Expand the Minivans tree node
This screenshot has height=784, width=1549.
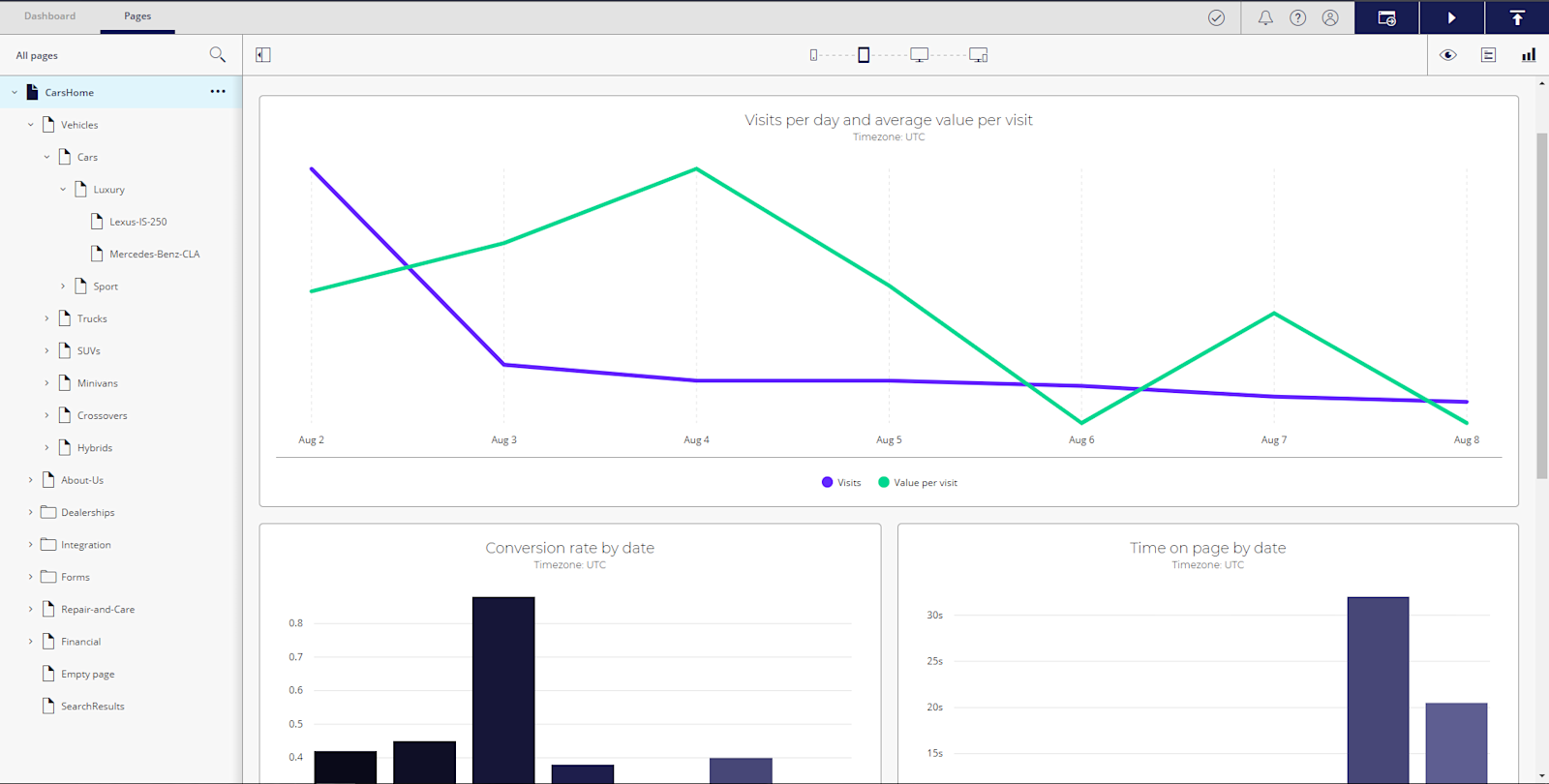coord(46,383)
